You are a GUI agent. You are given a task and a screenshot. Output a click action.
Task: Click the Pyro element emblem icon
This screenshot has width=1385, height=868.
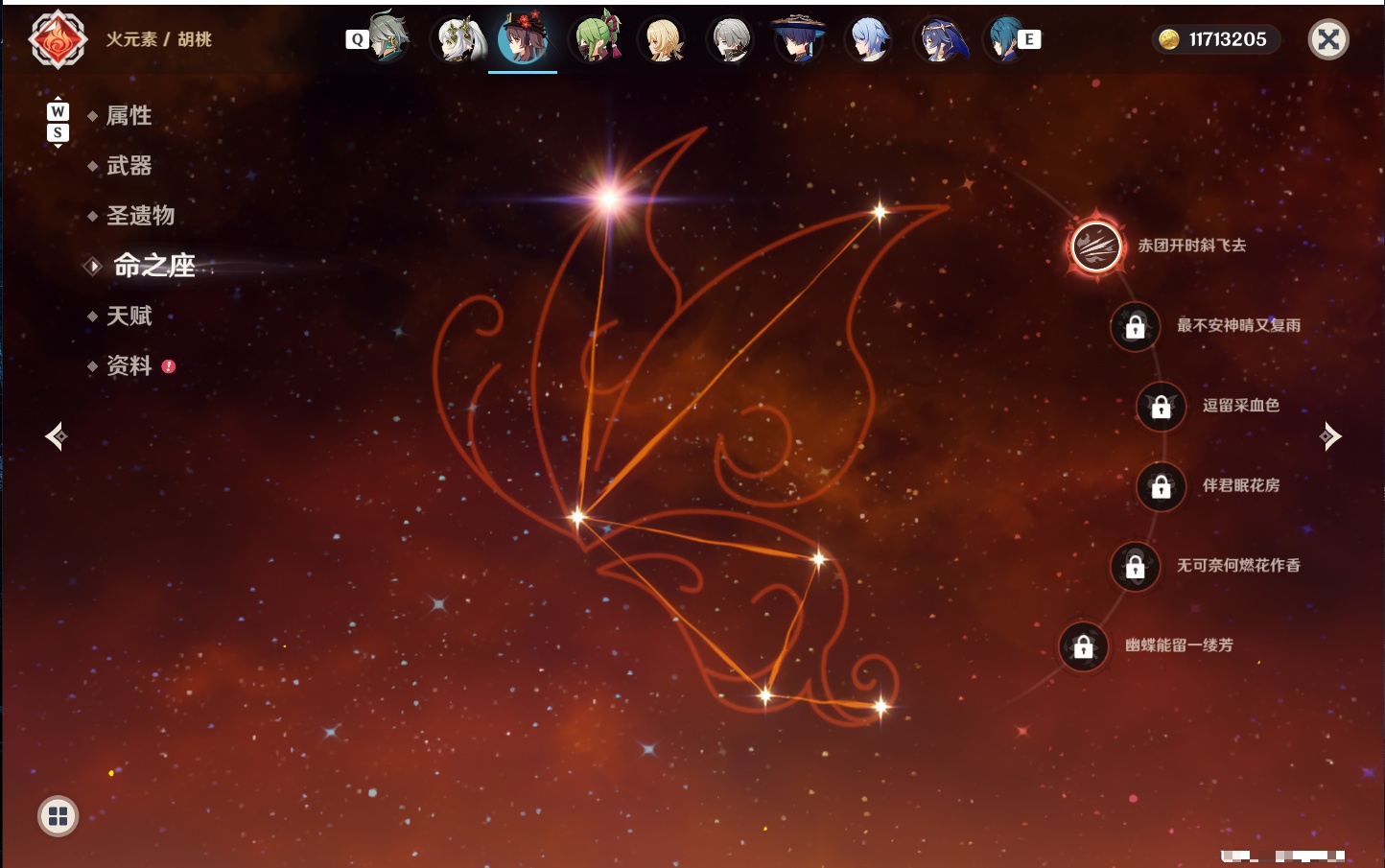[x=58, y=39]
